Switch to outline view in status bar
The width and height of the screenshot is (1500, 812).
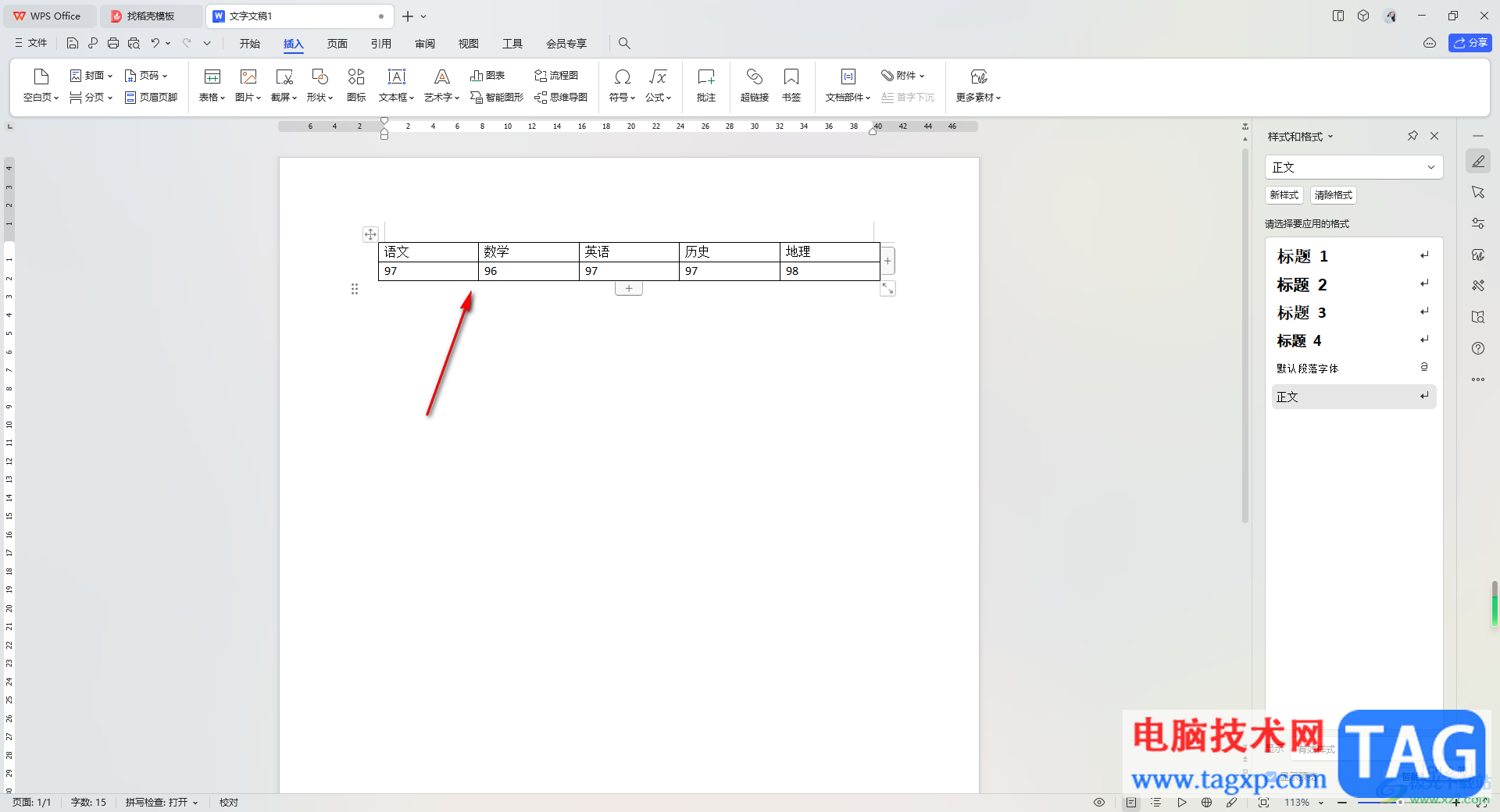(1156, 803)
